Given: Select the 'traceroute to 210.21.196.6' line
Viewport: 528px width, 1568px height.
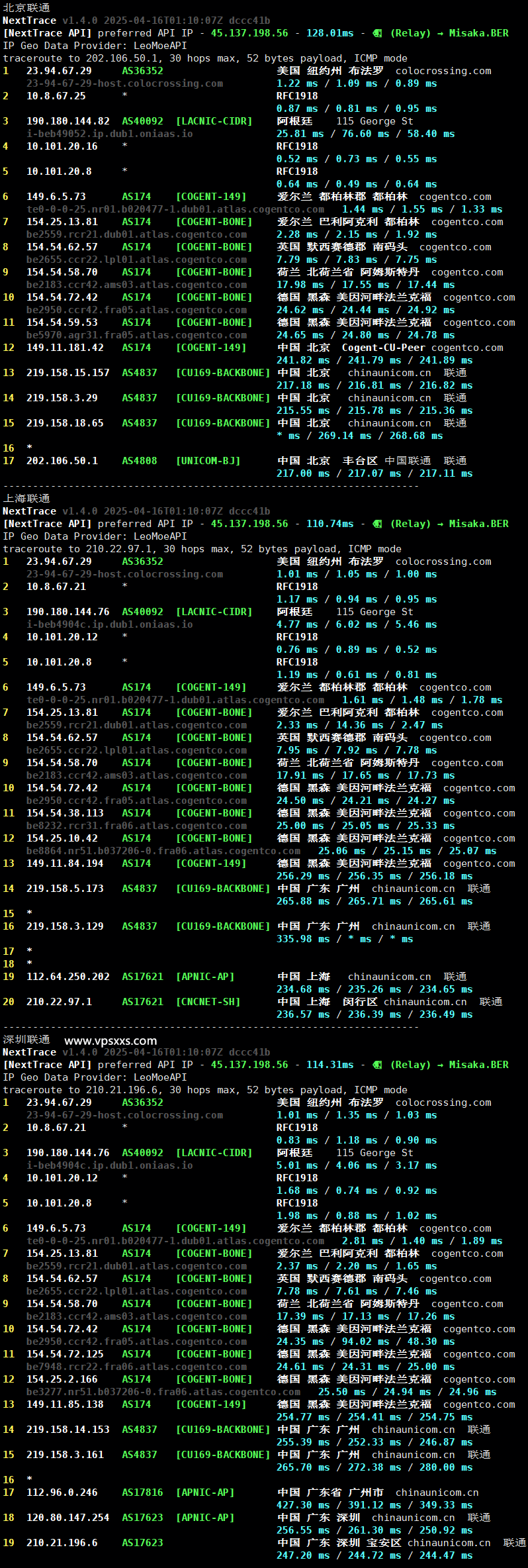Looking at the screenshot, I should point(205,1090).
